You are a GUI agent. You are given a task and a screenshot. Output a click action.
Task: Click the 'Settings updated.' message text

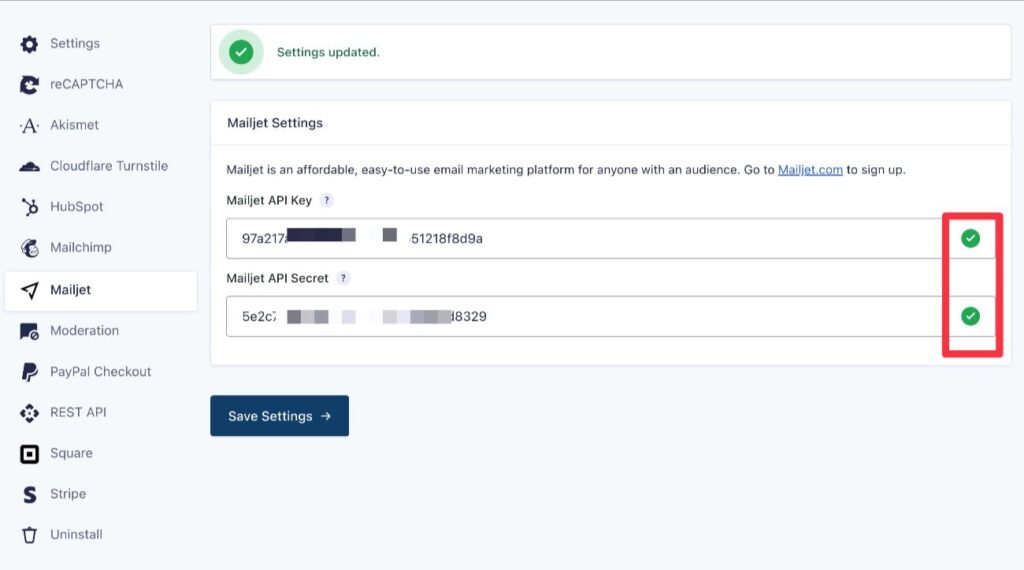pos(328,52)
